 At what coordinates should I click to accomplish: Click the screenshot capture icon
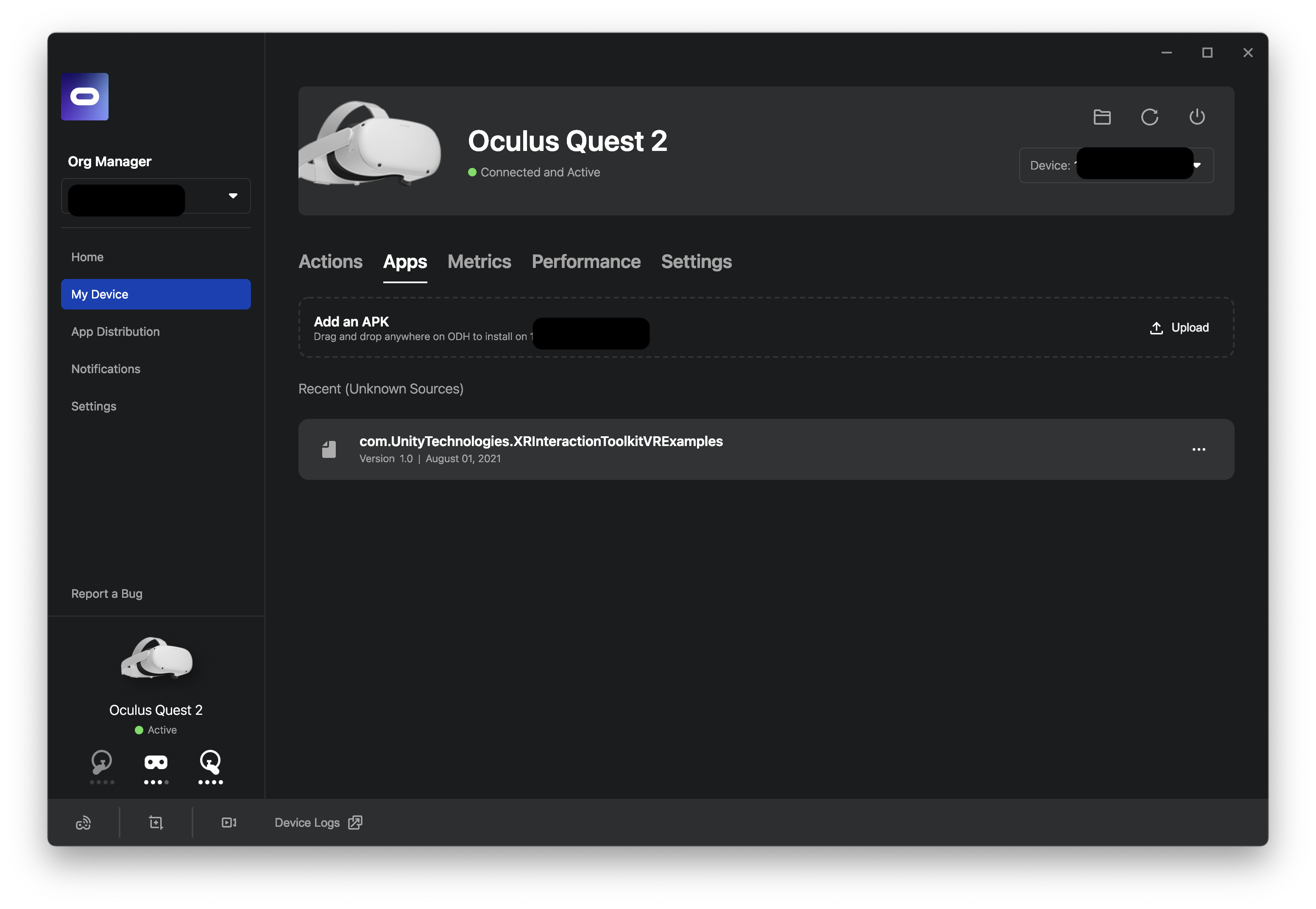pos(156,823)
